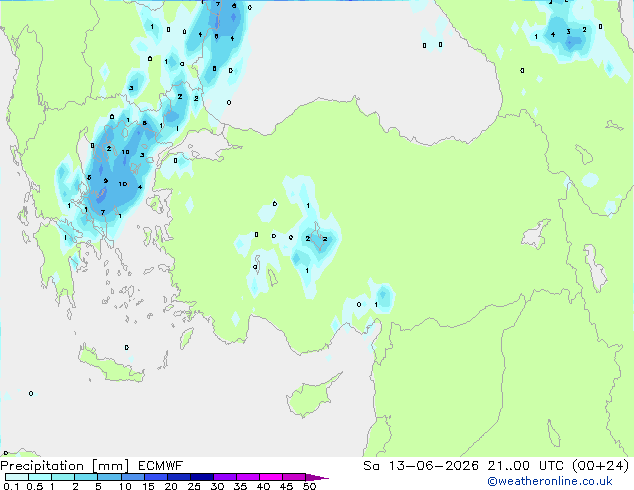634x490 pixels.
Task: Select the 5 to 10 mm legend swatch
Action: tap(110, 477)
